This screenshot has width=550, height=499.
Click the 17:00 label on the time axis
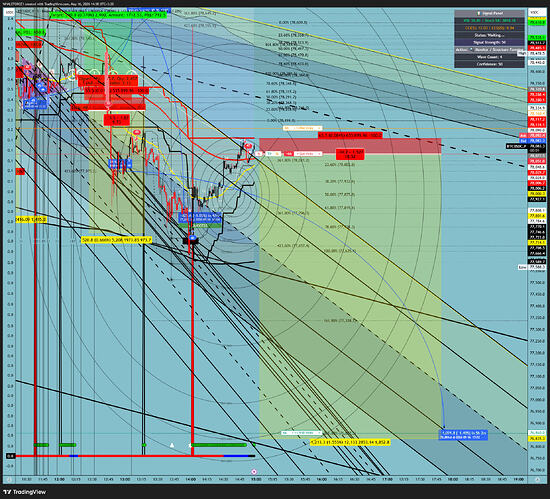pos(387,479)
